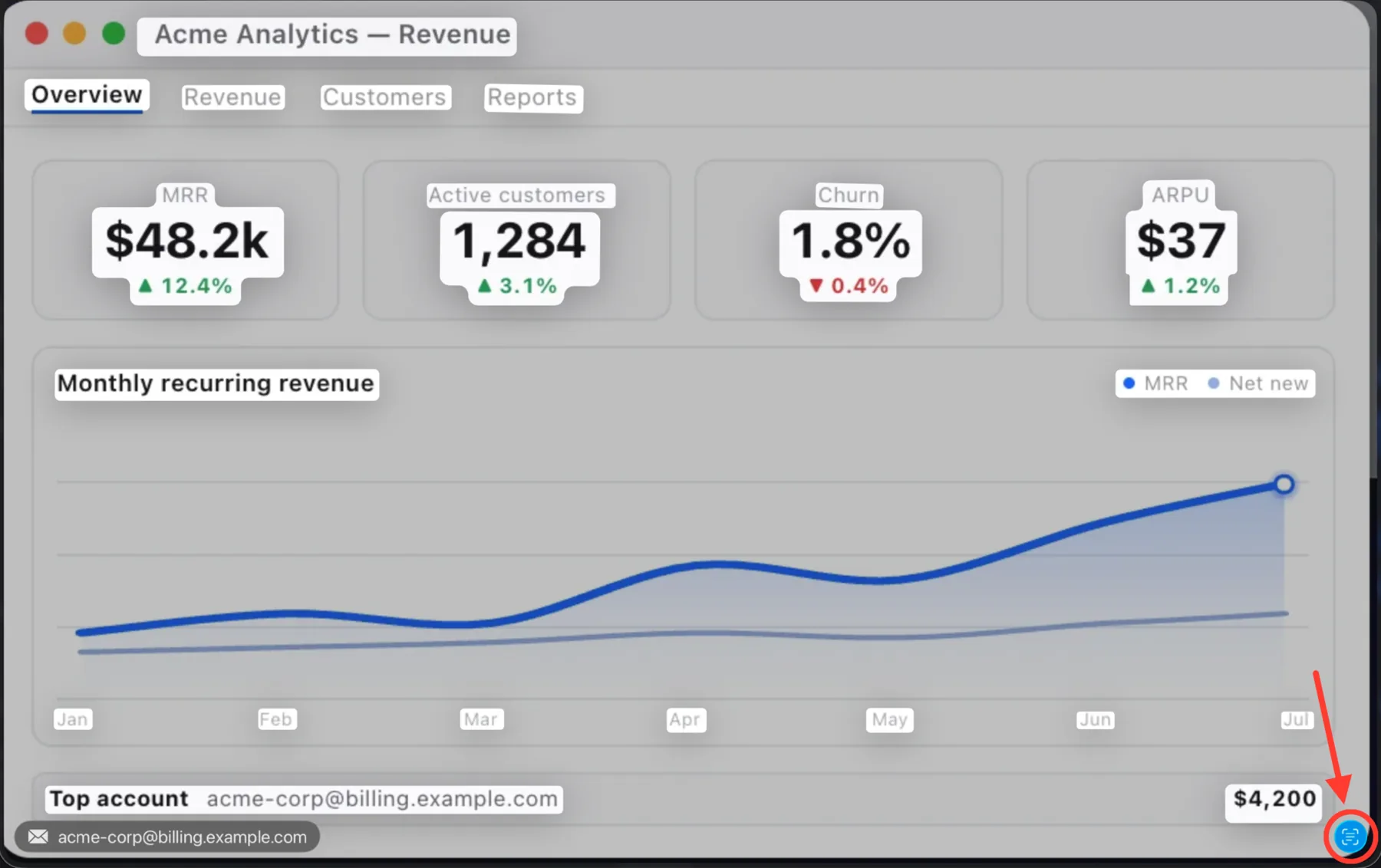Select the Reports tab
The width and height of the screenshot is (1381, 868).
click(532, 97)
